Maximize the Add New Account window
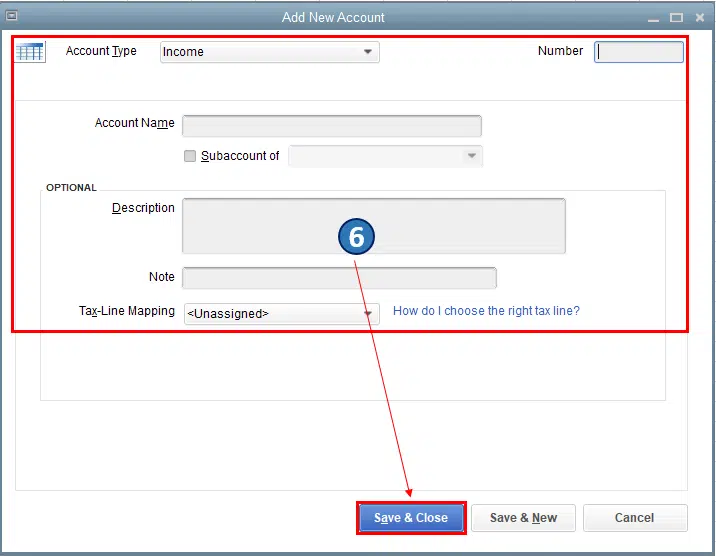The height and width of the screenshot is (556, 716). coord(676,18)
